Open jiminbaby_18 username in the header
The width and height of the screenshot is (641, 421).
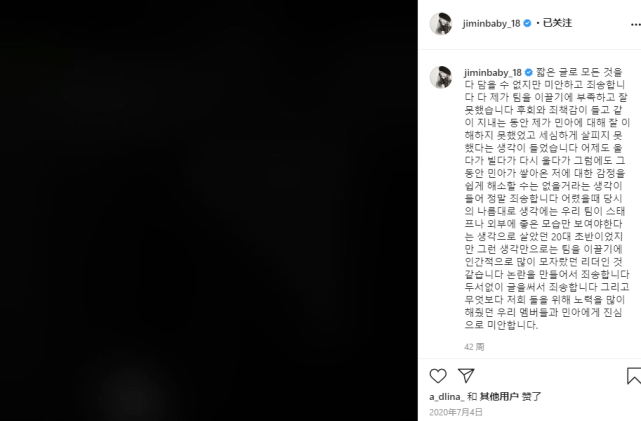point(491,24)
